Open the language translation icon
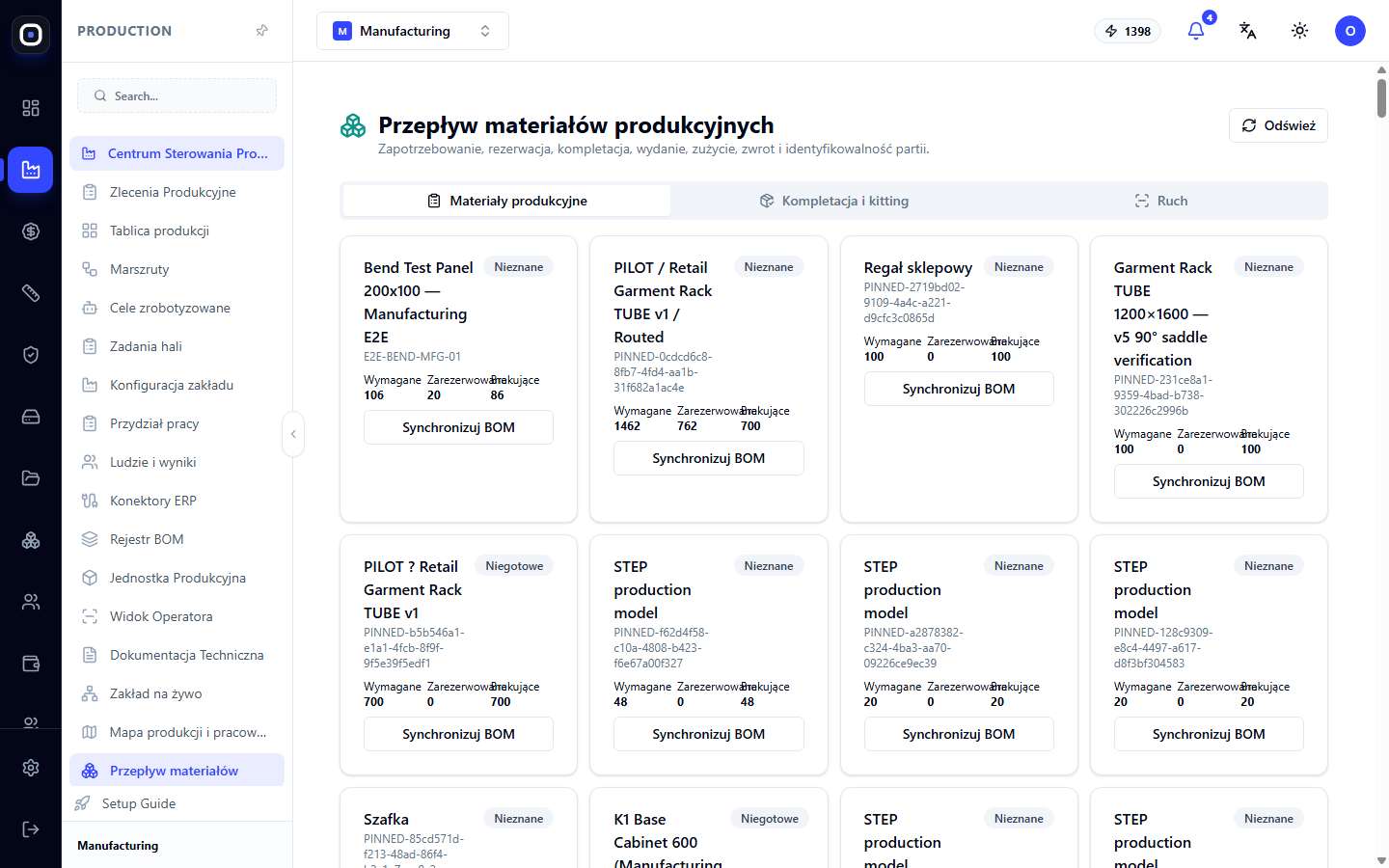The height and width of the screenshot is (868, 1389). [1248, 31]
